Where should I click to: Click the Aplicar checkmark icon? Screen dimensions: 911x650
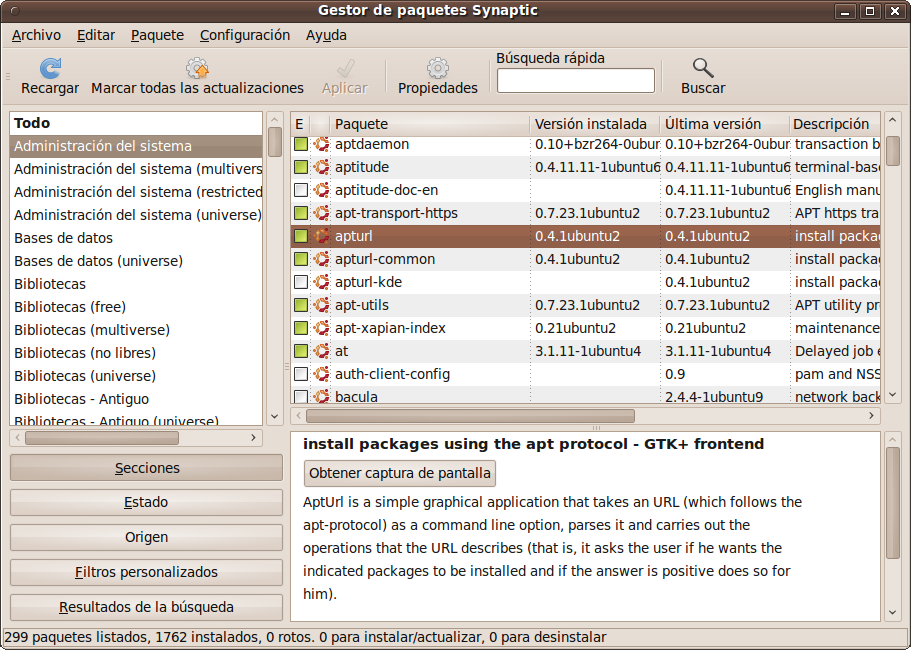coord(345,68)
